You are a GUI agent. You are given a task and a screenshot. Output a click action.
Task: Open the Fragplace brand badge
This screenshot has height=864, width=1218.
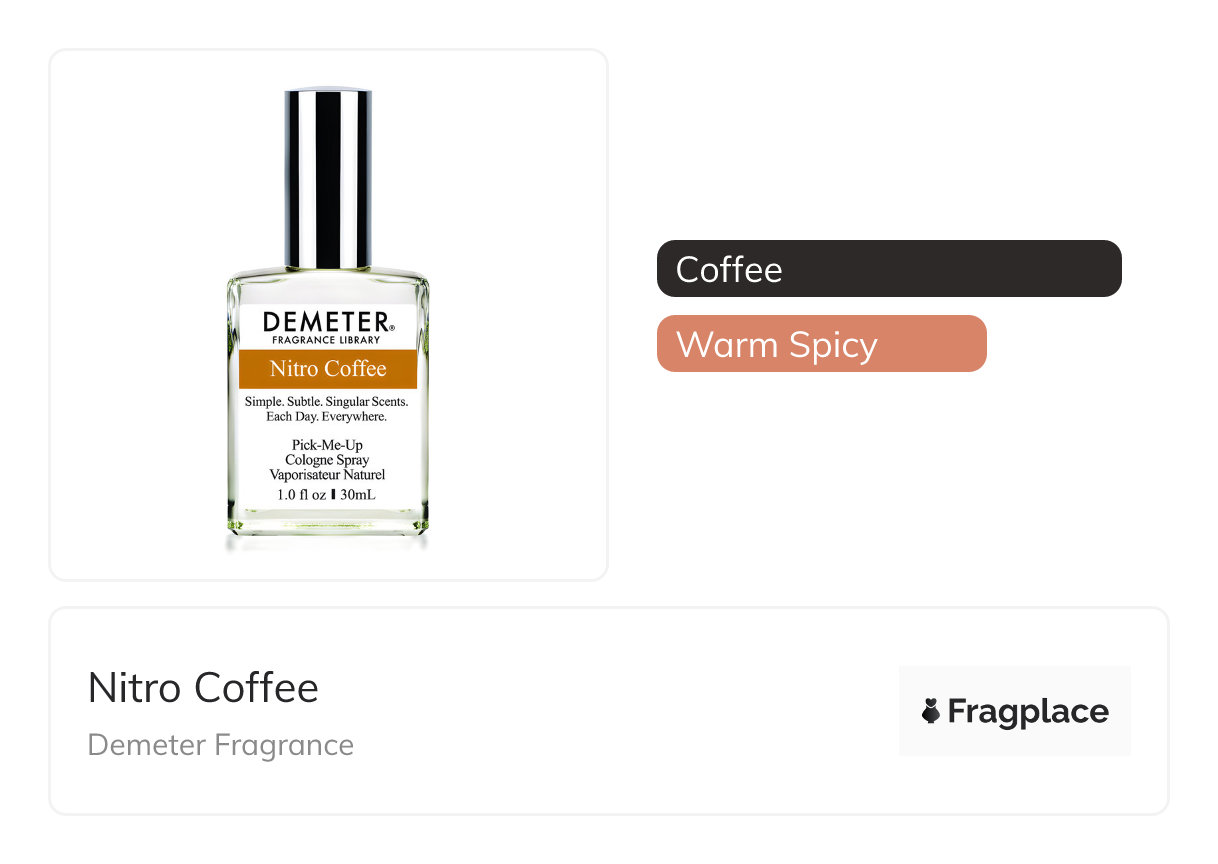point(1015,710)
